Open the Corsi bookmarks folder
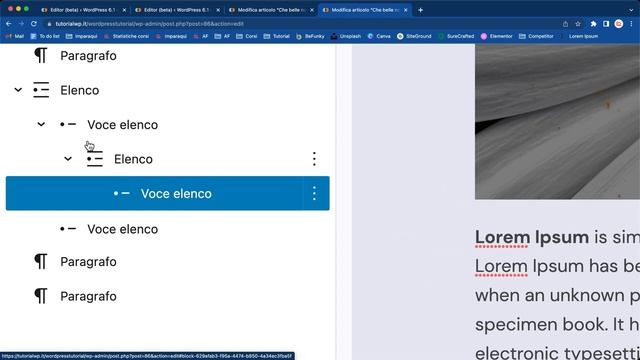 [x=247, y=36]
